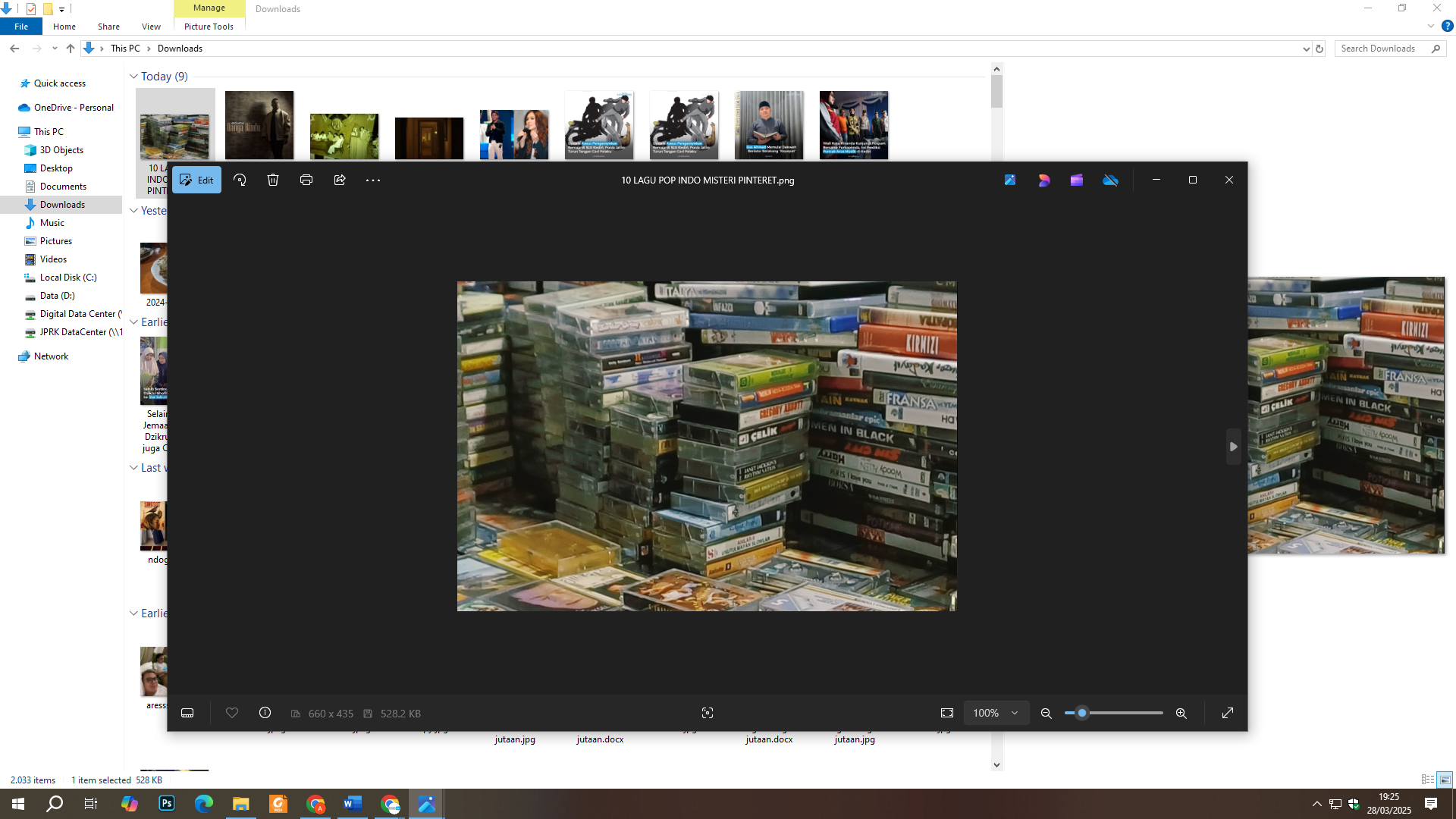Open Desktop in the navigation pane
Image resolution: width=1456 pixels, height=819 pixels.
56,168
